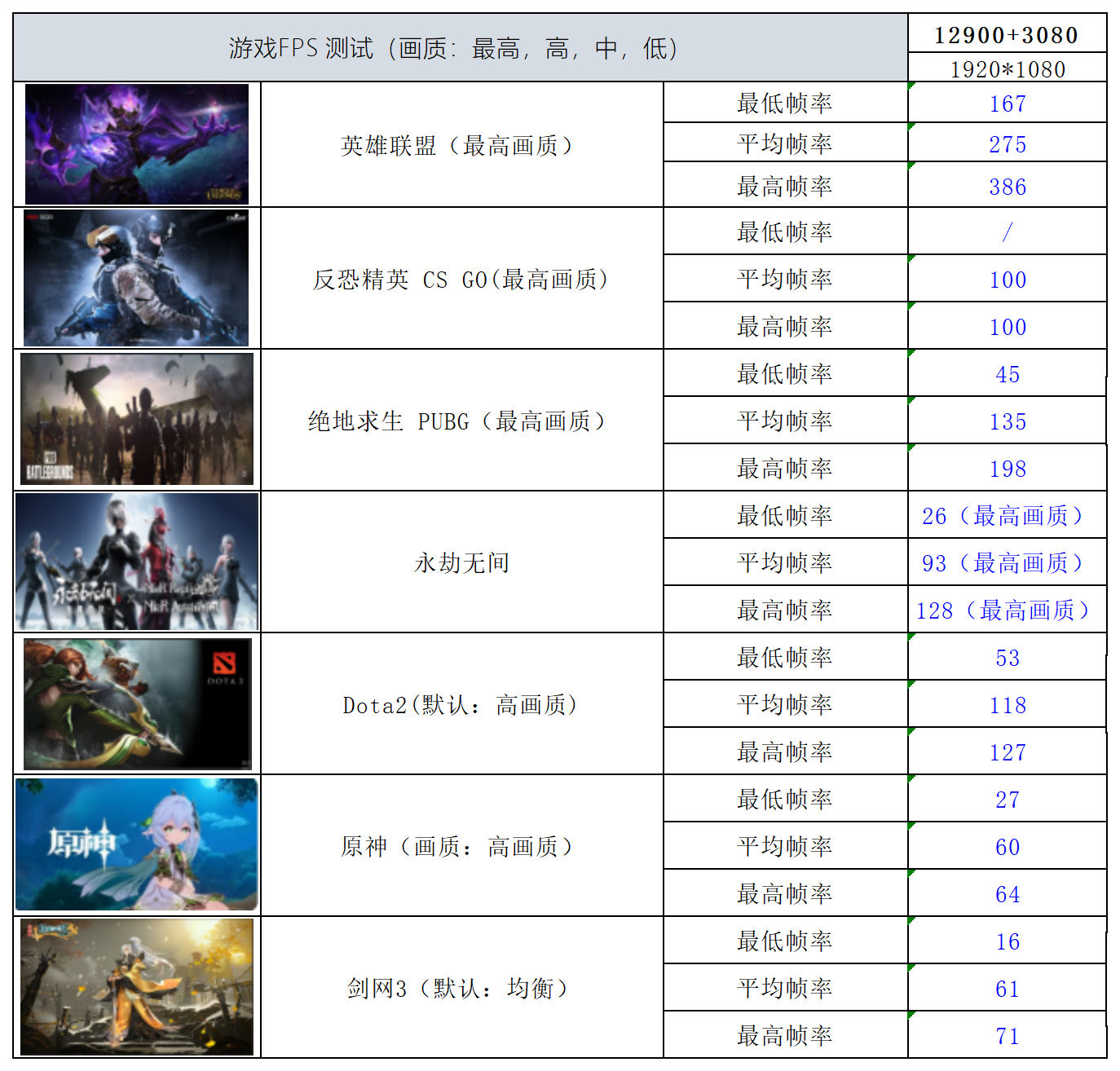Select the Dota2(默认：高画质) cell
The width and height of the screenshot is (1120, 1071).
coord(462,704)
